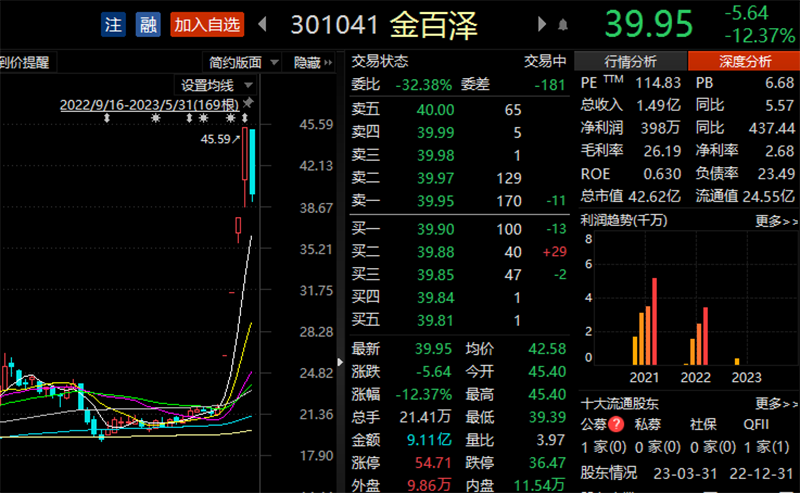The image size is (800, 493).
Task: Click the PE TTM value 114.83
Action: pyautogui.click(x=658, y=83)
